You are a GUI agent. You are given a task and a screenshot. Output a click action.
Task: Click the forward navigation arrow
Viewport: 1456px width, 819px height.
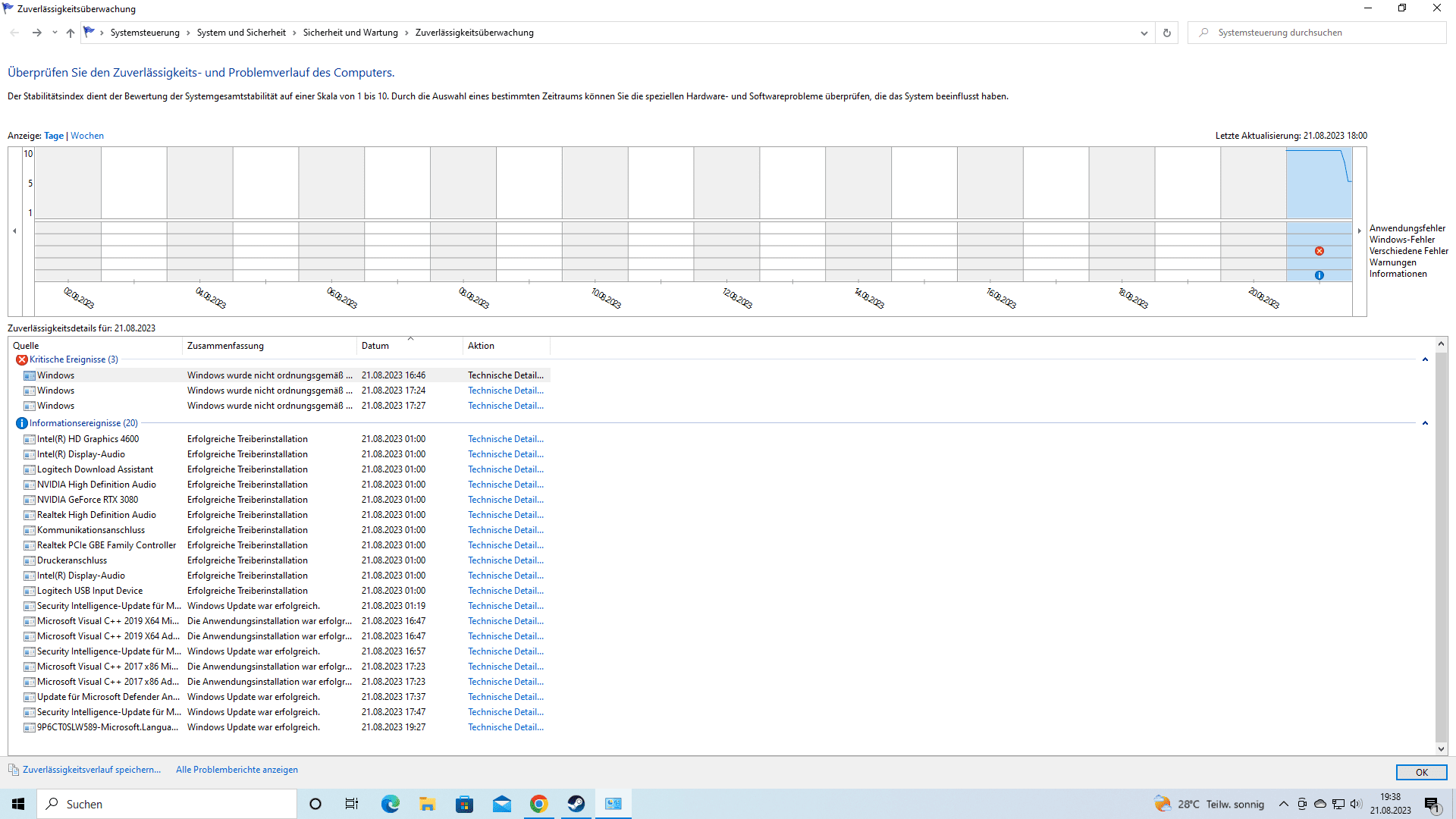pyautogui.click(x=36, y=33)
